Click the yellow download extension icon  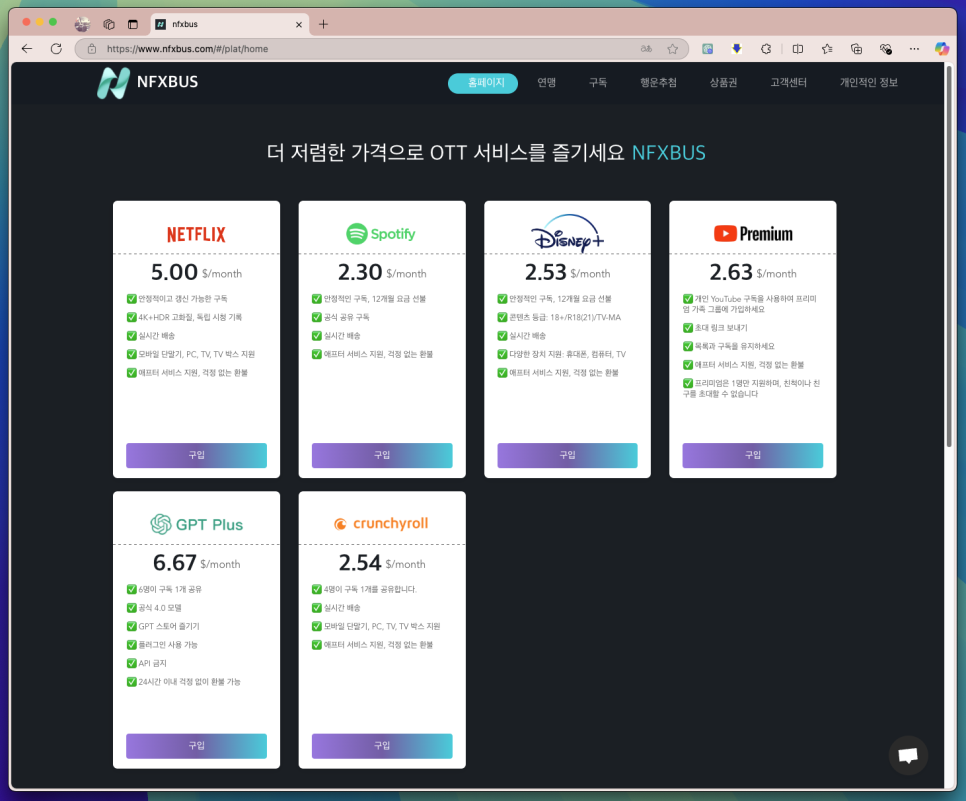pyautogui.click(x=736, y=49)
